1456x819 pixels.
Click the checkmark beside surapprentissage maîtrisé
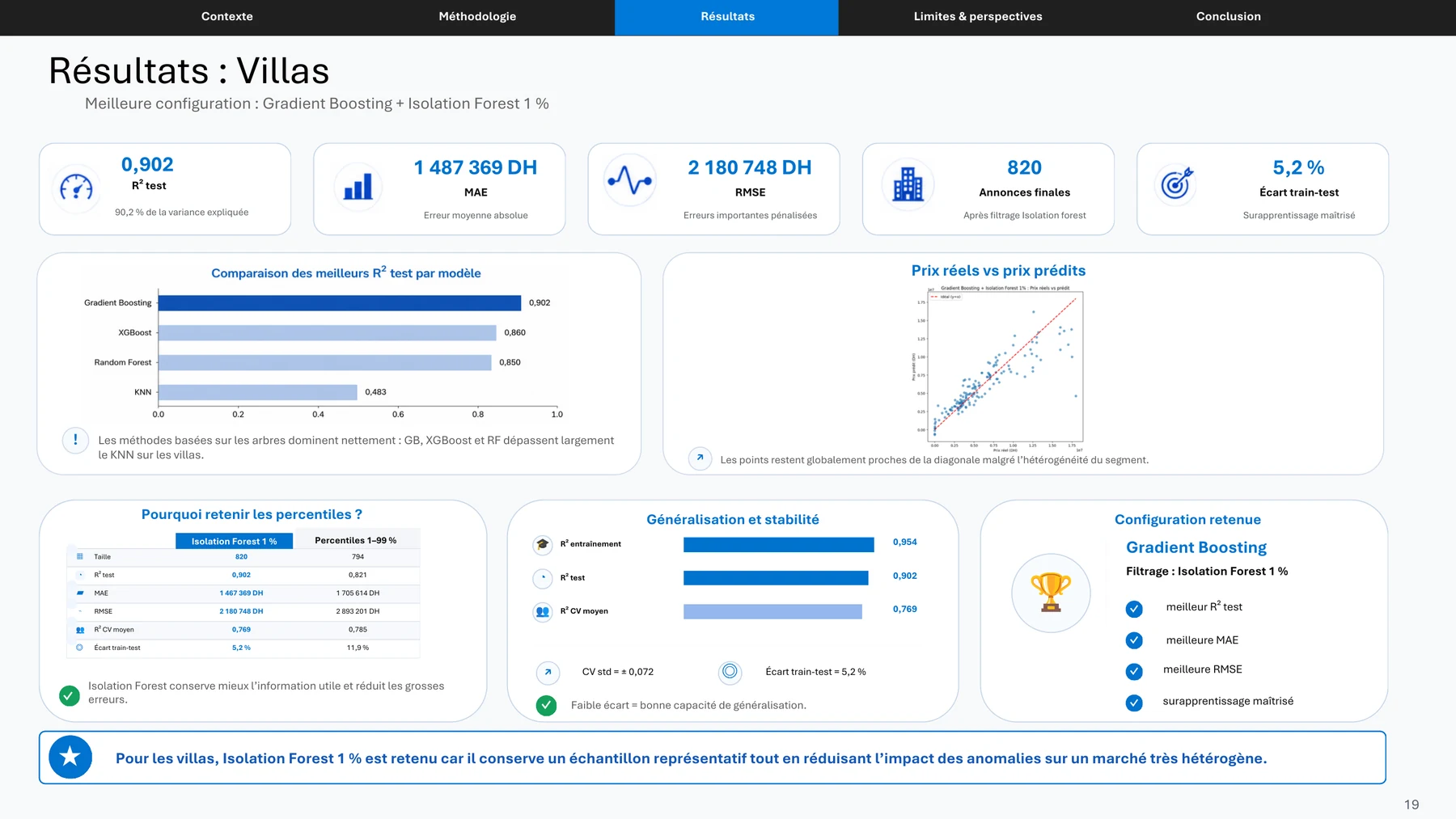pyautogui.click(x=1134, y=703)
